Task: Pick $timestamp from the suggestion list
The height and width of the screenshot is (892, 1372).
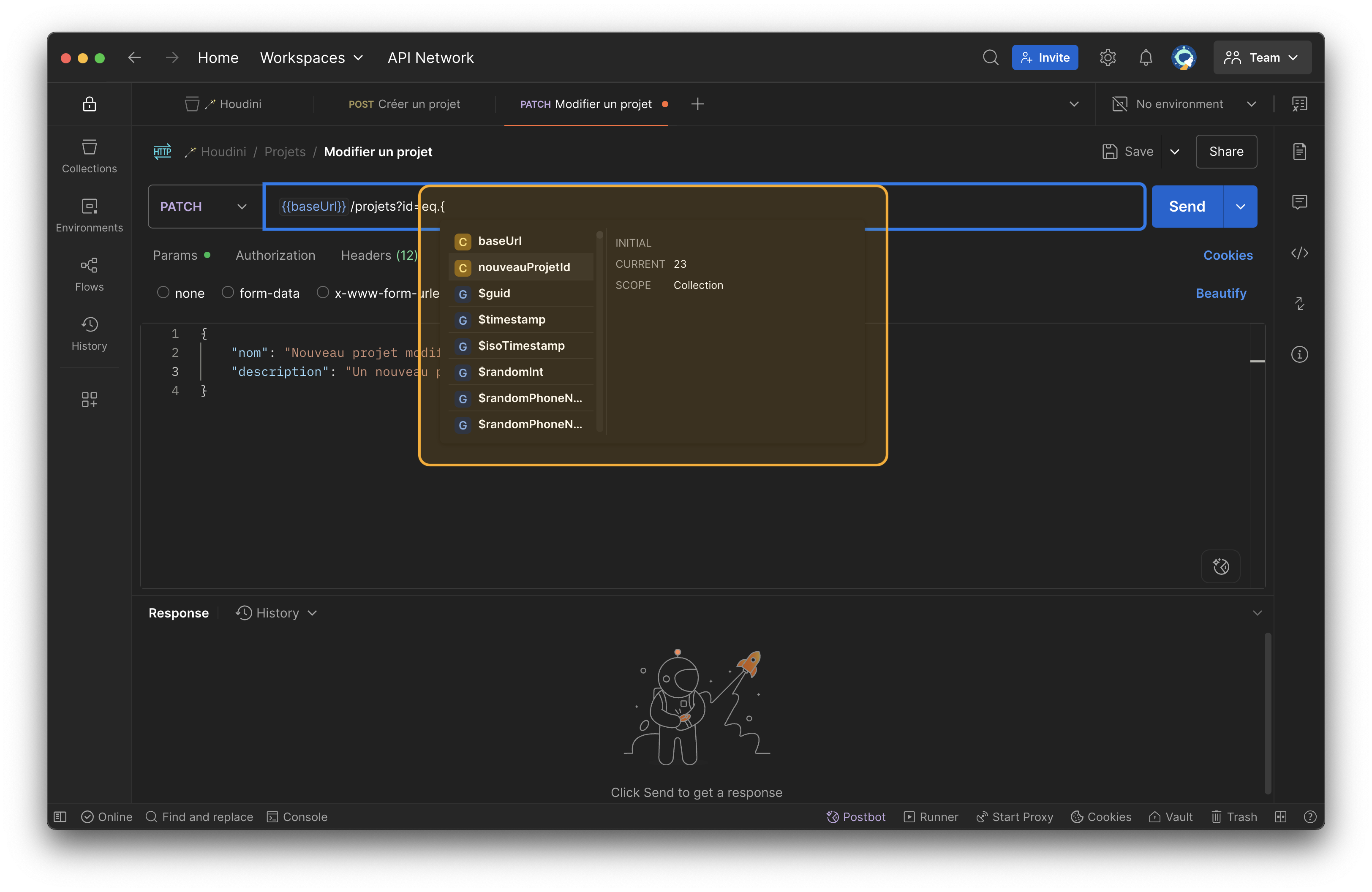Action: pos(520,319)
